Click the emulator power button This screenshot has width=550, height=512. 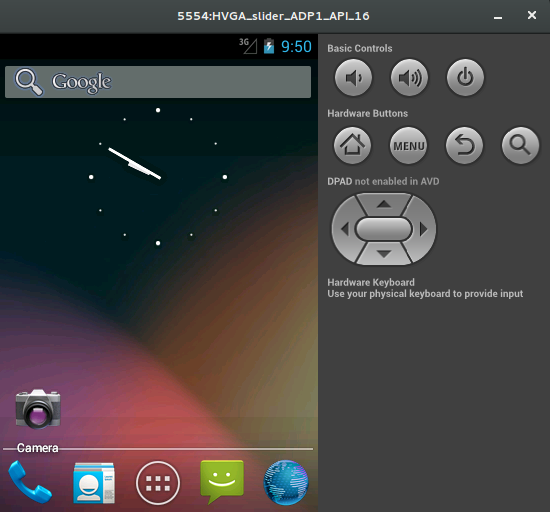(465, 78)
